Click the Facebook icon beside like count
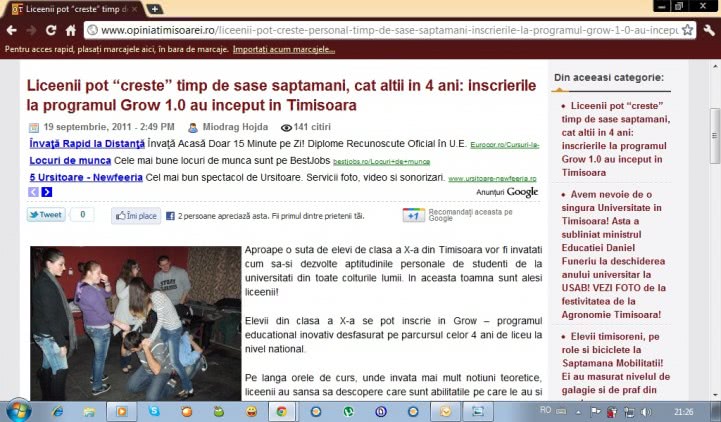The width and height of the screenshot is (721, 422). (170, 216)
